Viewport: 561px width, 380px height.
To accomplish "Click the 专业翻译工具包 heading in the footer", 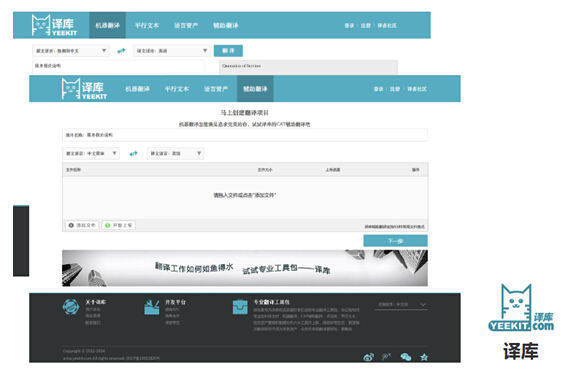I will 272,302.
